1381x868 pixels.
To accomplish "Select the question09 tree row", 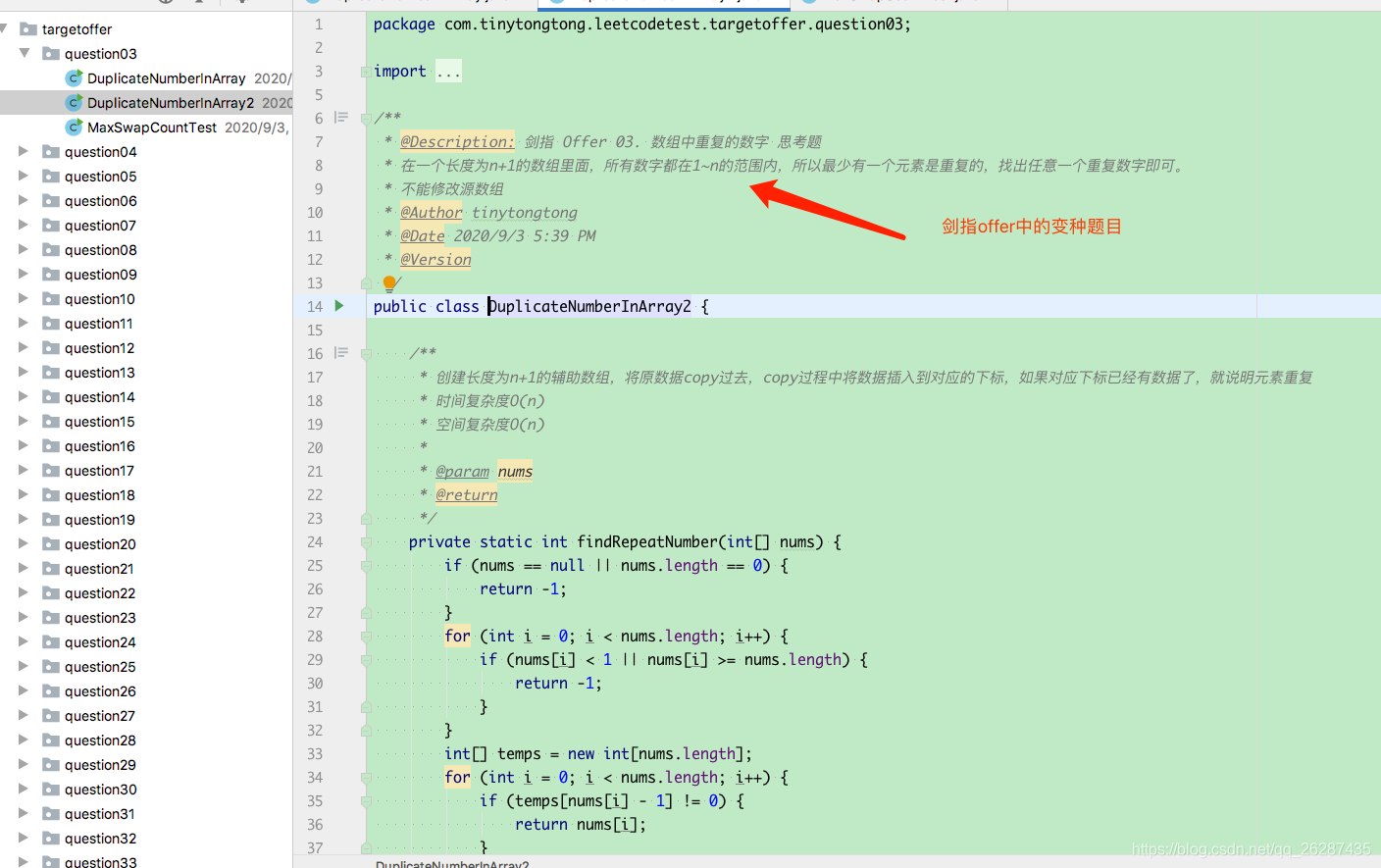I will [146, 275].
